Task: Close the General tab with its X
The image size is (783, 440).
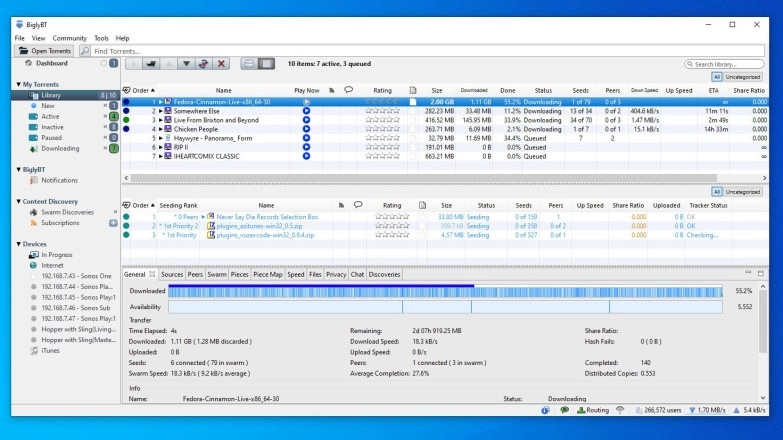Action: 152,274
